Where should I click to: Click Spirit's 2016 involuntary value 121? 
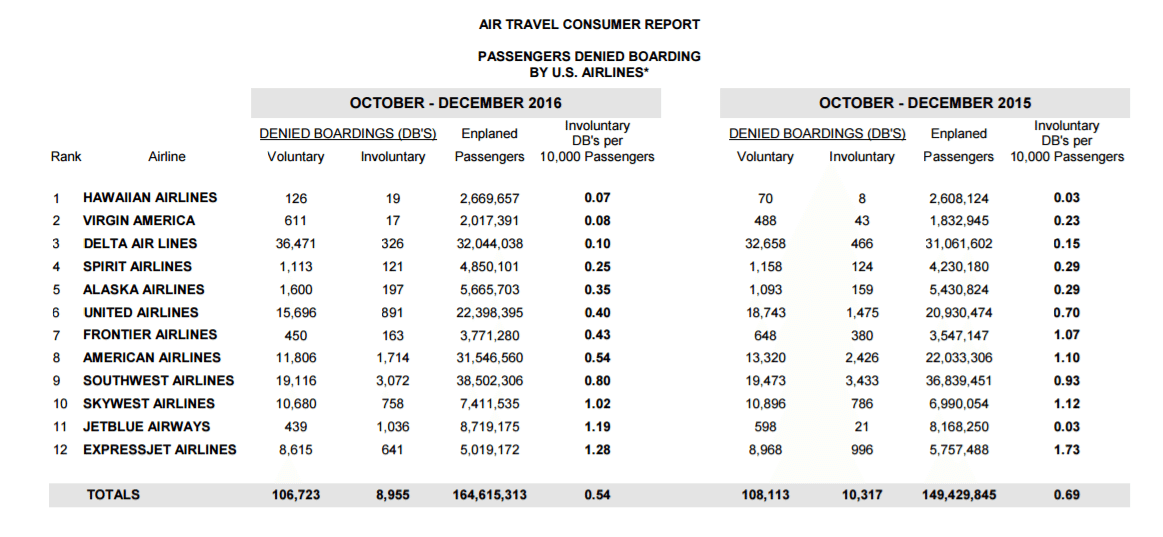click(393, 267)
